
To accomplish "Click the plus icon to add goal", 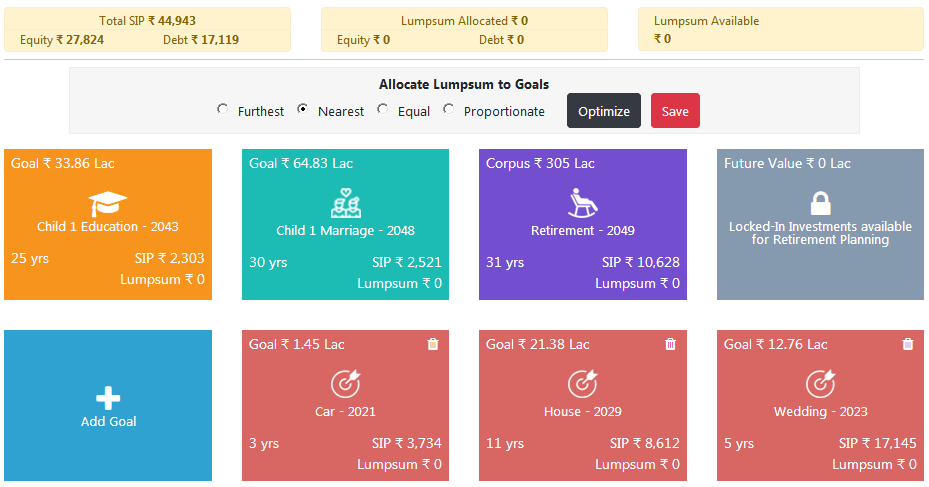I will point(108,398).
